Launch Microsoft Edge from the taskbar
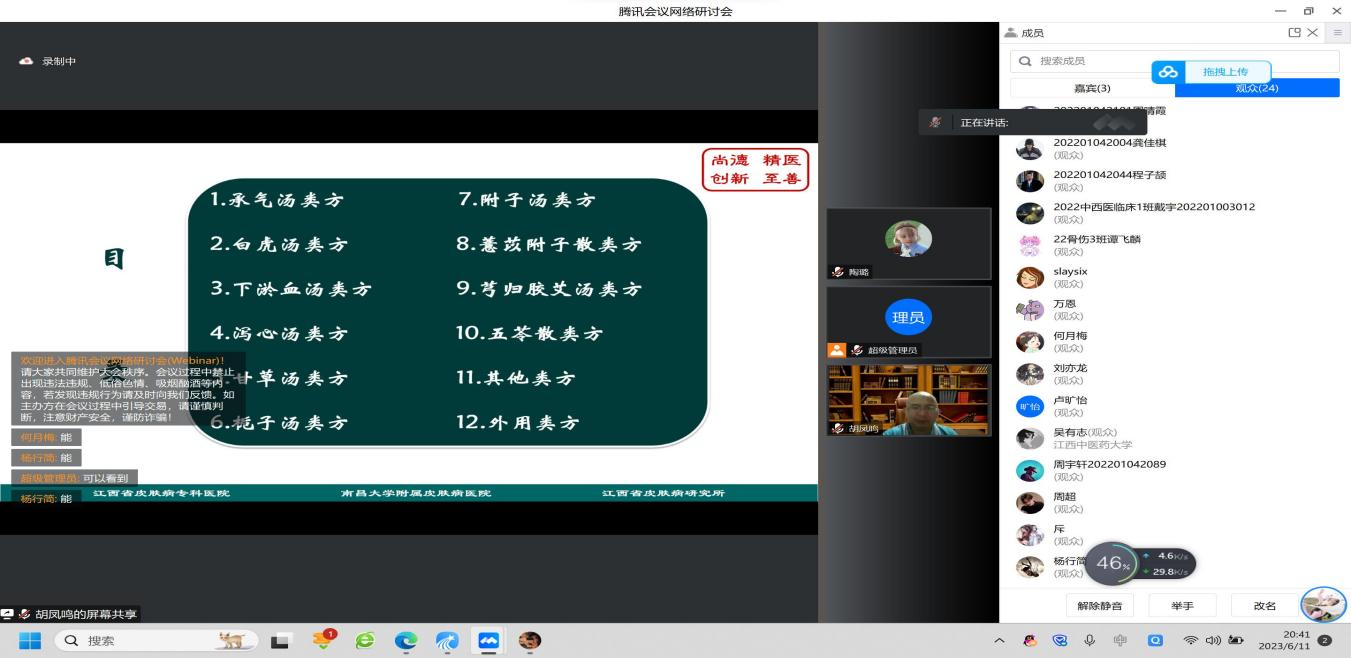 [x=406, y=641]
